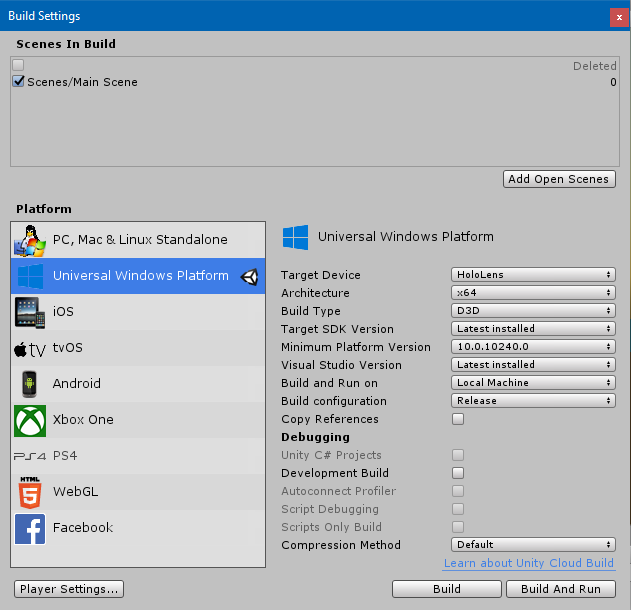
Task: Click the HTML5 WebGL icon
Action: pyautogui.click(x=30, y=492)
